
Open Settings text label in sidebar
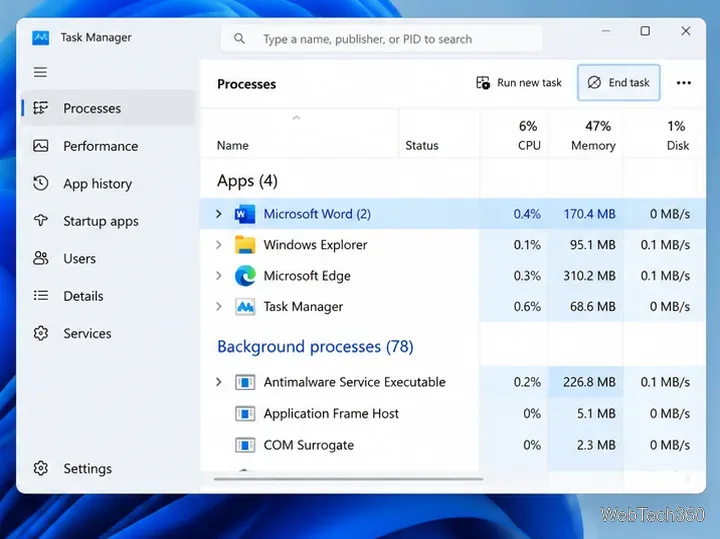click(87, 469)
